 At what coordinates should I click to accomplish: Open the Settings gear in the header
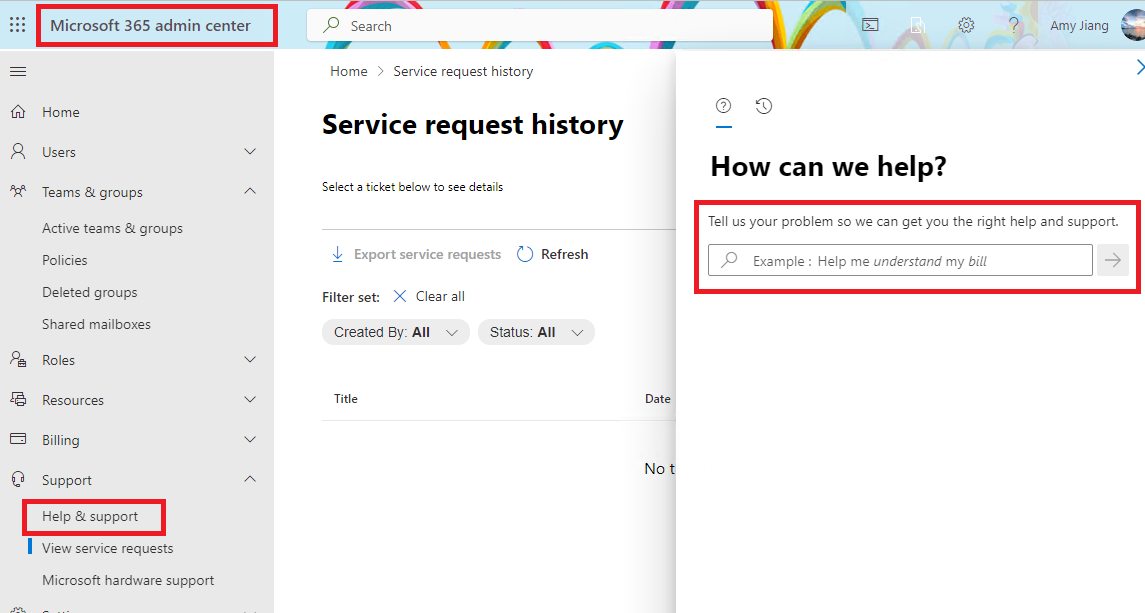[x=965, y=25]
